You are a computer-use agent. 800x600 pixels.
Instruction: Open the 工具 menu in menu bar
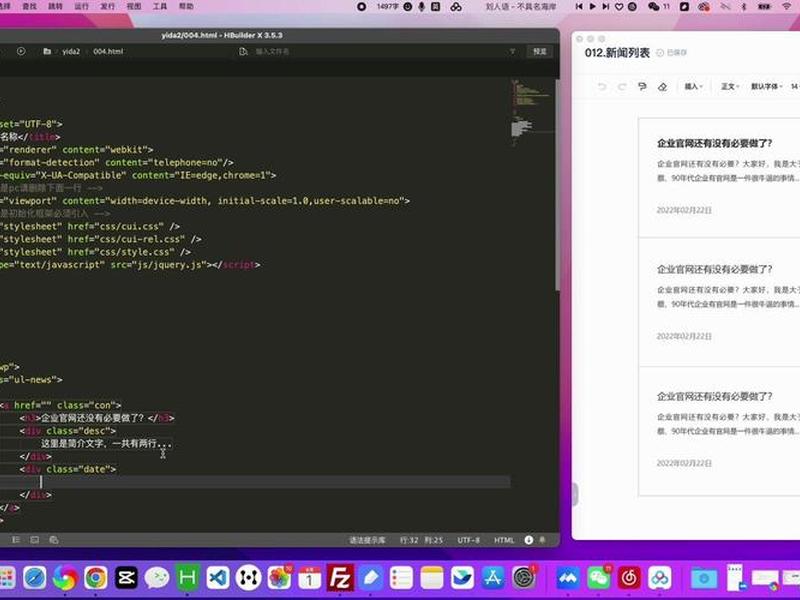(x=160, y=6)
